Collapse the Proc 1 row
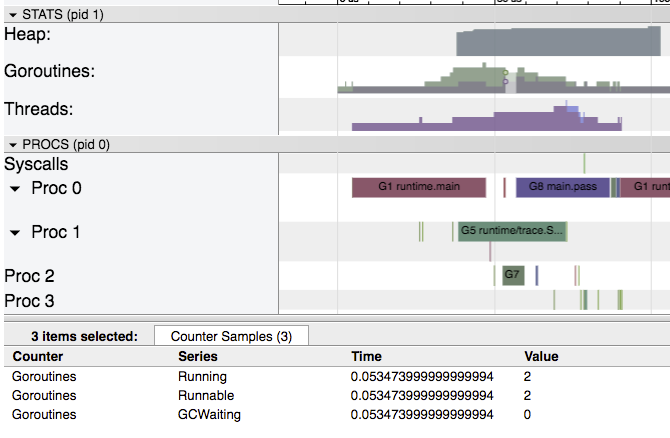The image size is (670, 438). point(15,233)
